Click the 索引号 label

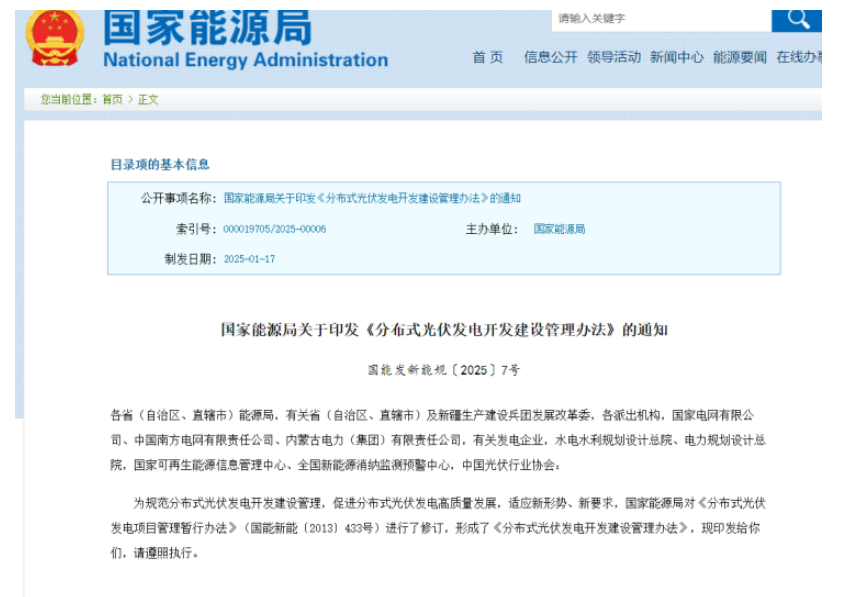[x=196, y=229]
